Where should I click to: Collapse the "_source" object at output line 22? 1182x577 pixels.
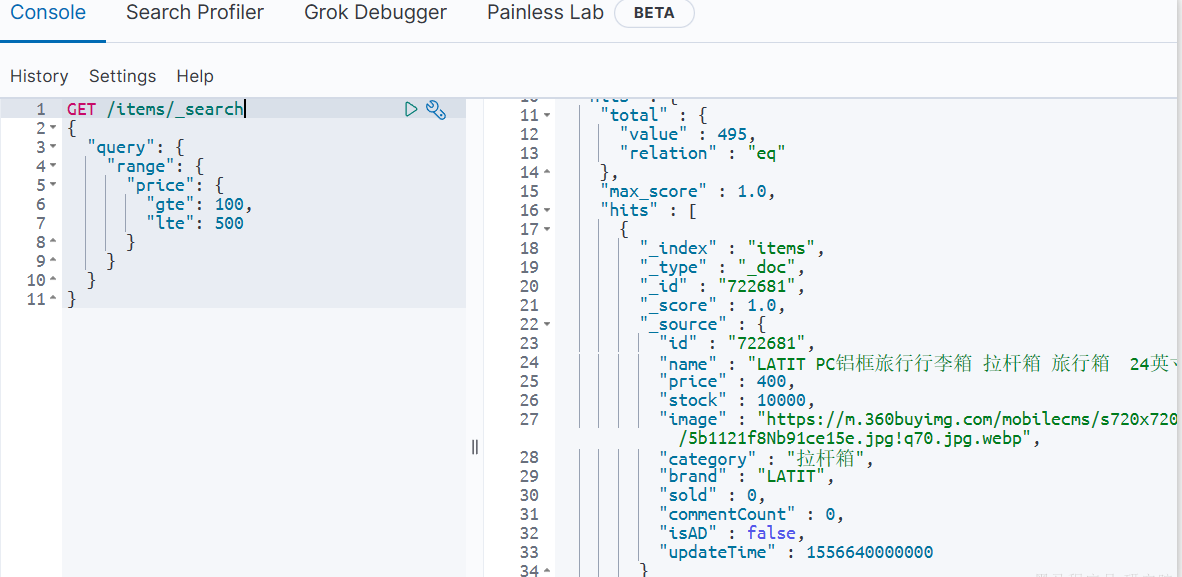click(x=547, y=324)
